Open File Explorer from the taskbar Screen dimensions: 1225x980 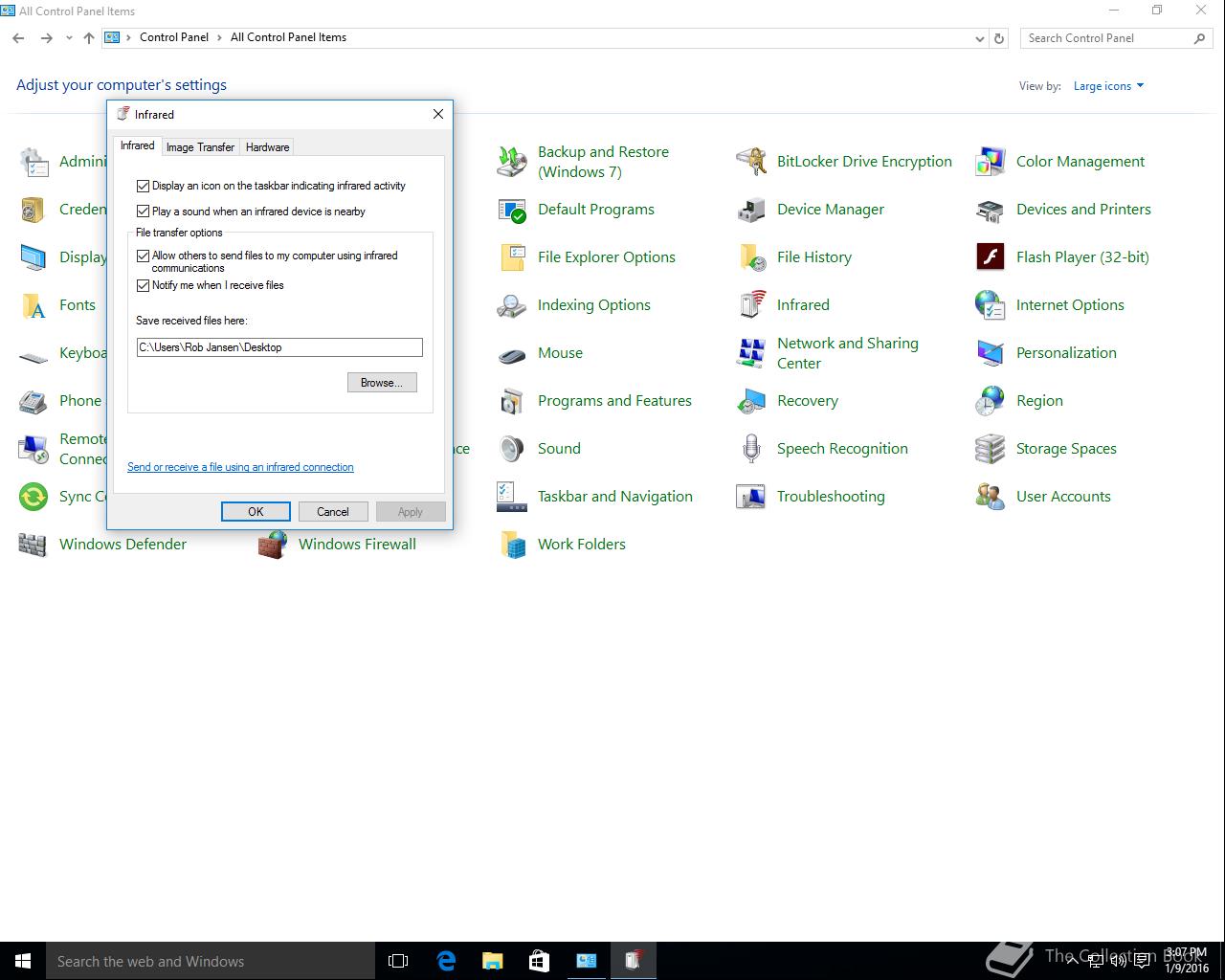click(493, 961)
